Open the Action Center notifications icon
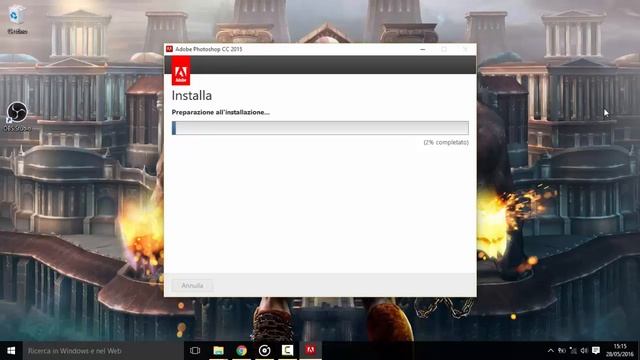 [x=596, y=351]
